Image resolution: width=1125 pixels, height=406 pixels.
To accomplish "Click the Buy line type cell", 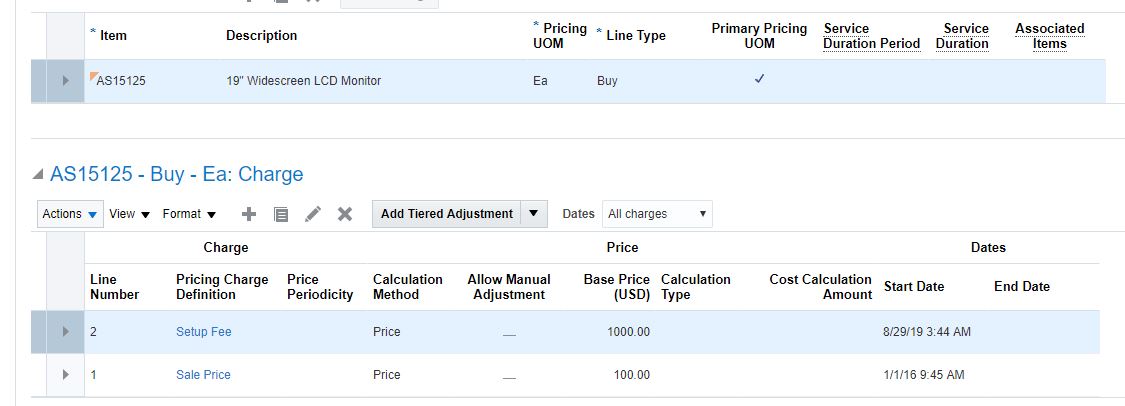I will tap(607, 81).
